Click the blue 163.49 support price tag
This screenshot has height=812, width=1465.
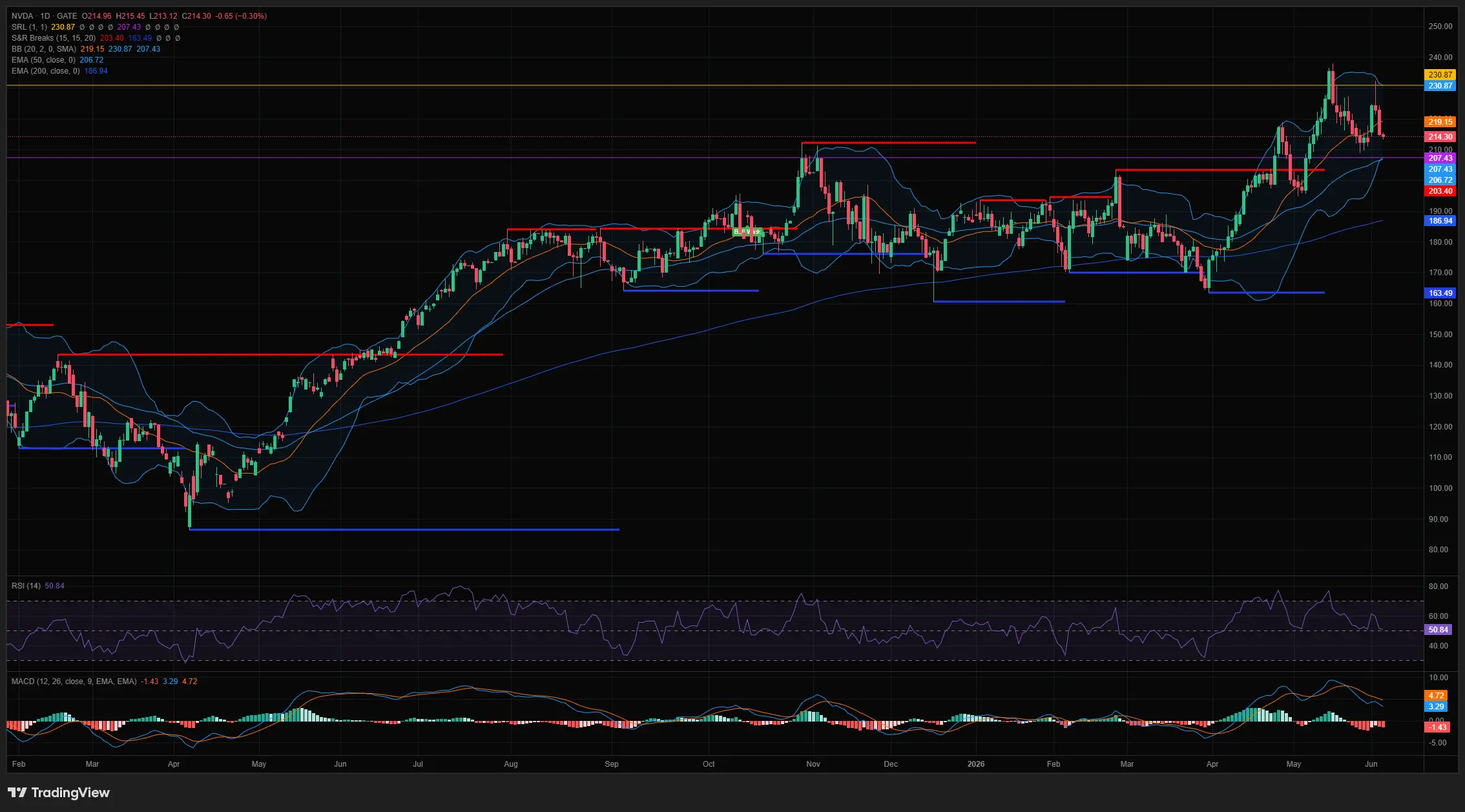[x=1440, y=293]
